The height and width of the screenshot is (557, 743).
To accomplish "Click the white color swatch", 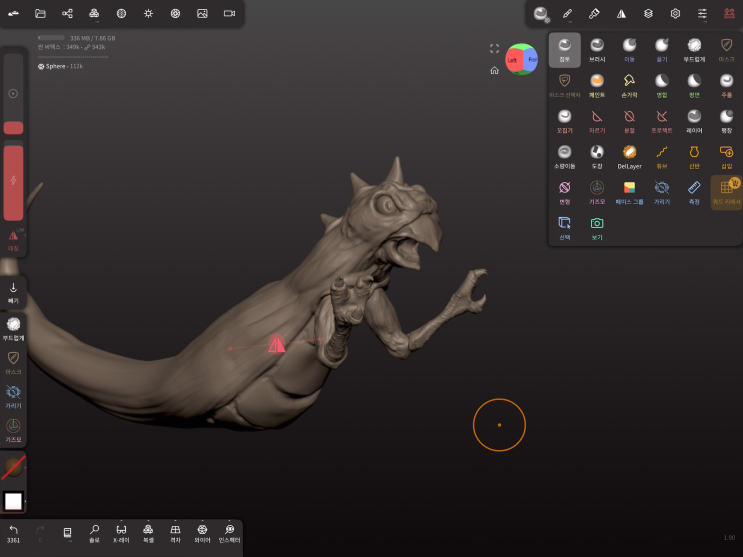I will (13, 501).
